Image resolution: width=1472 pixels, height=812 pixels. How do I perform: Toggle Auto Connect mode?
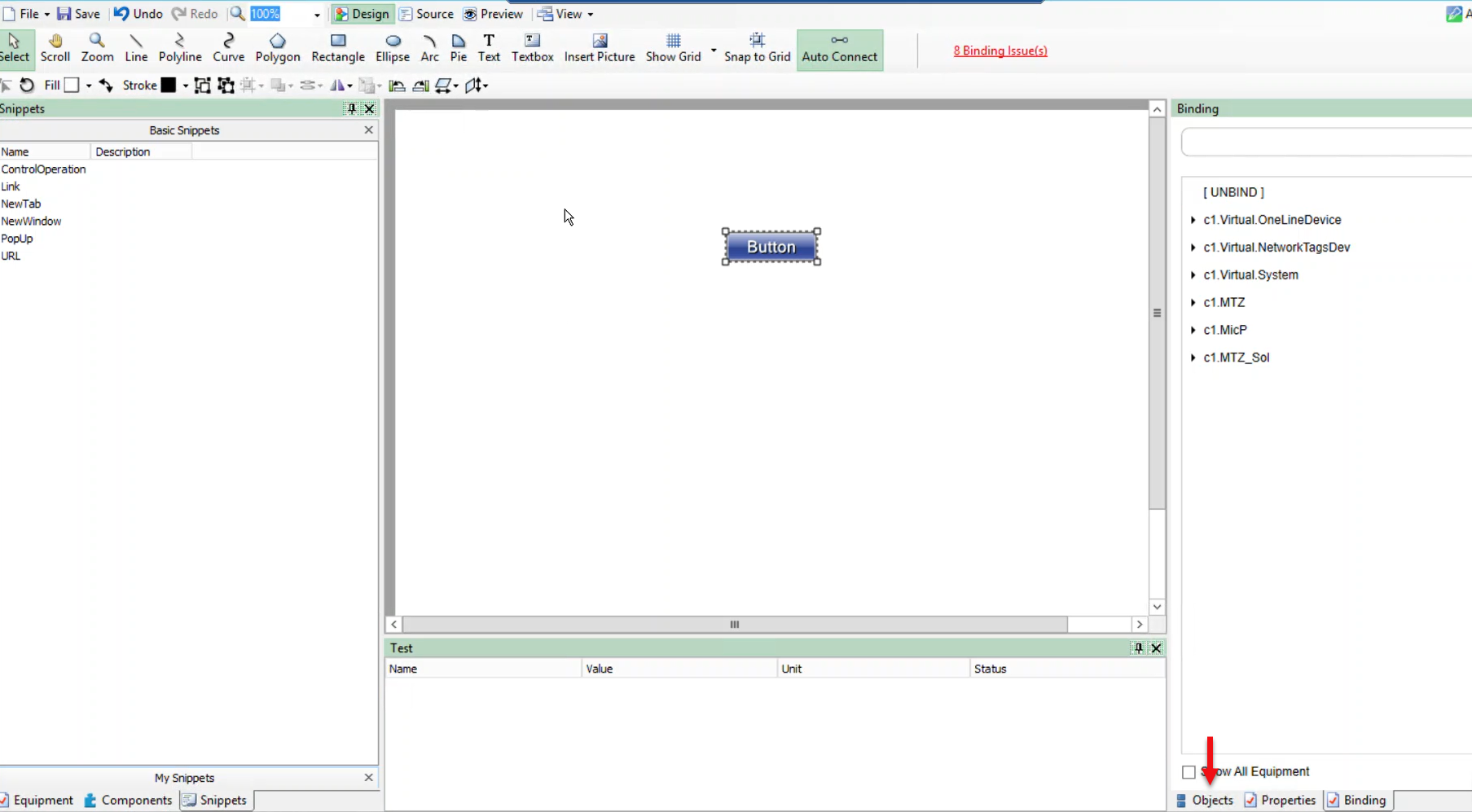[840, 50]
